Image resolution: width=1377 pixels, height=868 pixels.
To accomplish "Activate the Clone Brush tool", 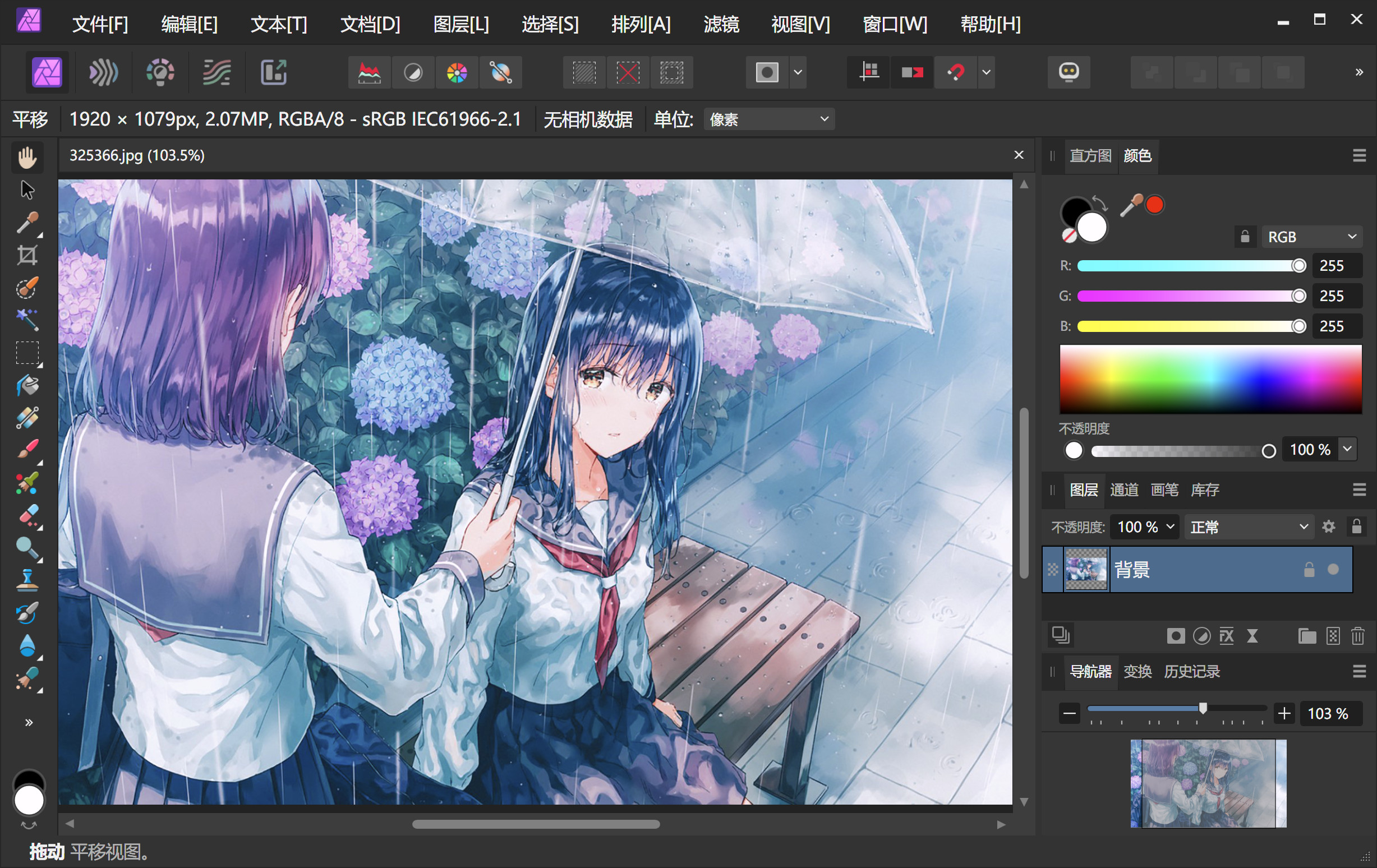I will tap(27, 580).
